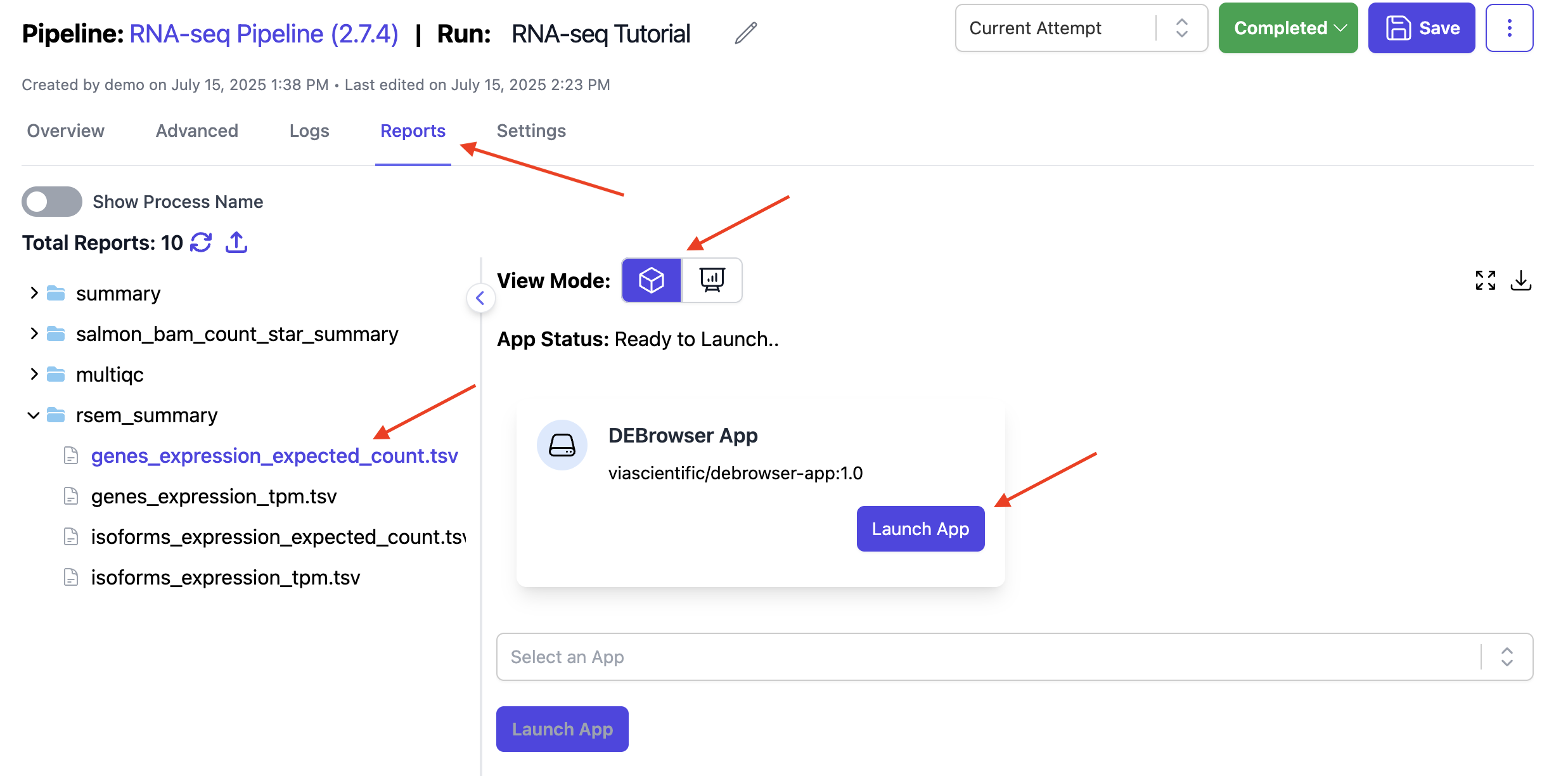Screen dimensions: 1568x776
Task: Switch to presentation chart view mode
Action: coord(711,280)
